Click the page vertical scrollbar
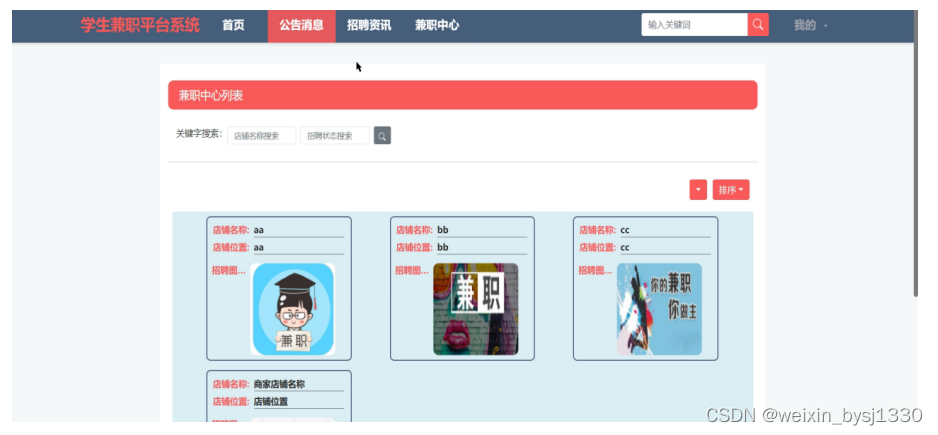This screenshot has height=435, width=938. tap(915, 153)
